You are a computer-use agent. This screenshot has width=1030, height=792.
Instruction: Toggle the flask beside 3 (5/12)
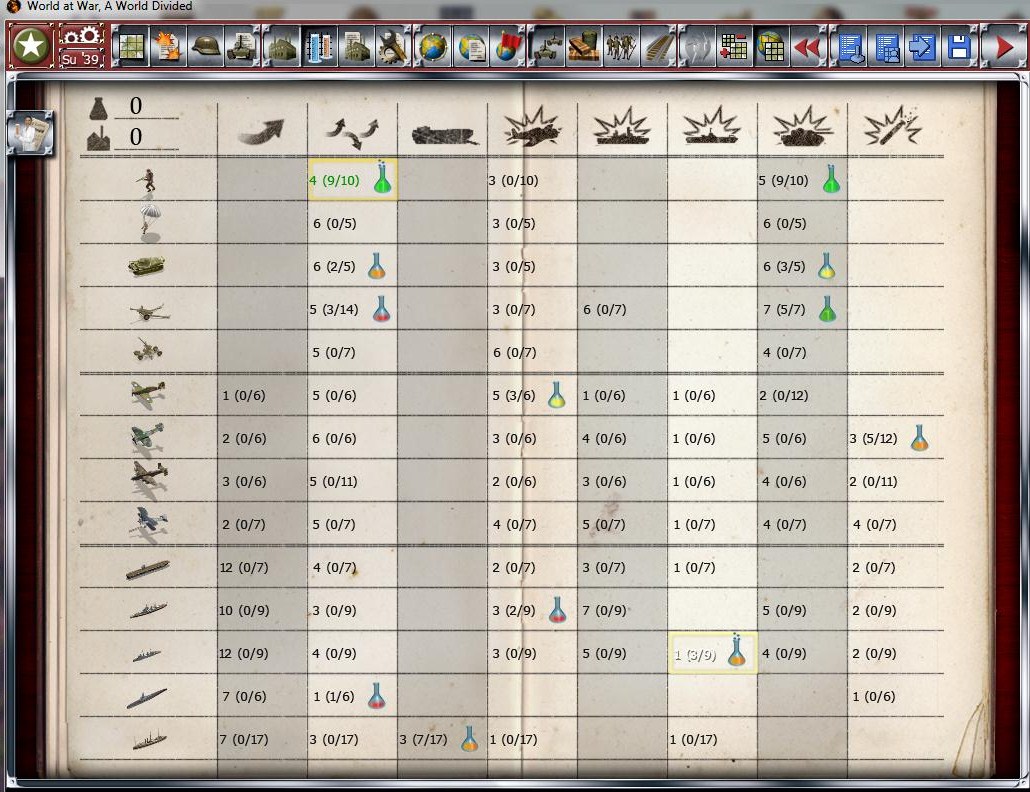pyautogui.click(x=918, y=438)
